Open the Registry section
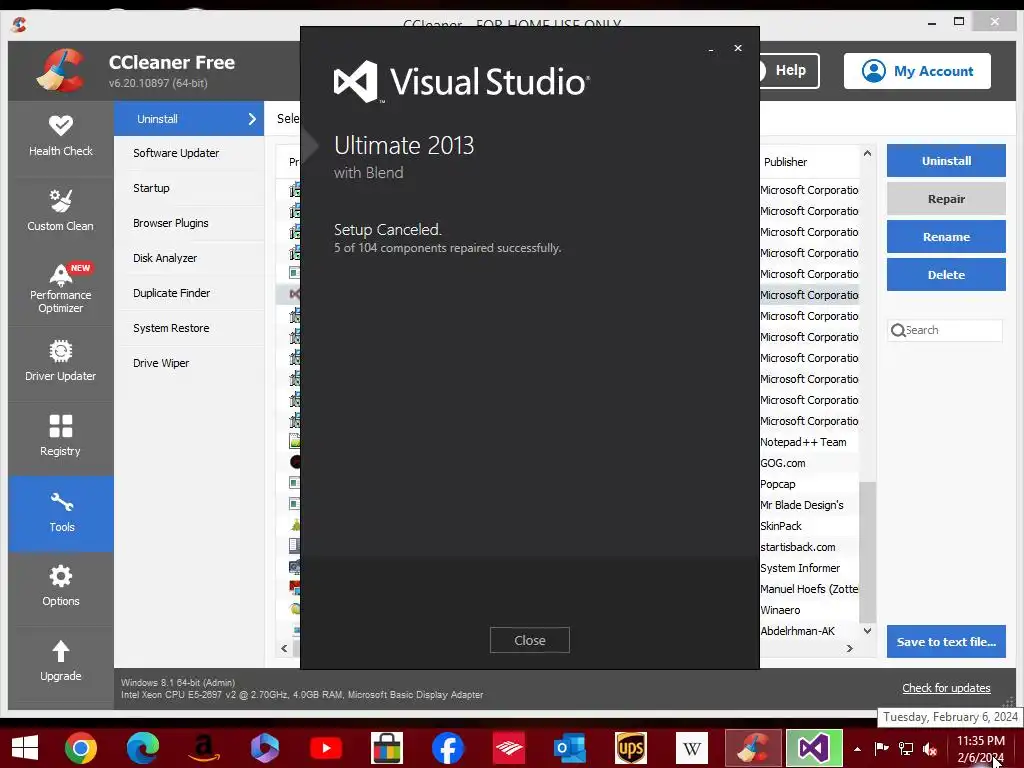This screenshot has width=1024, height=768. click(61, 438)
